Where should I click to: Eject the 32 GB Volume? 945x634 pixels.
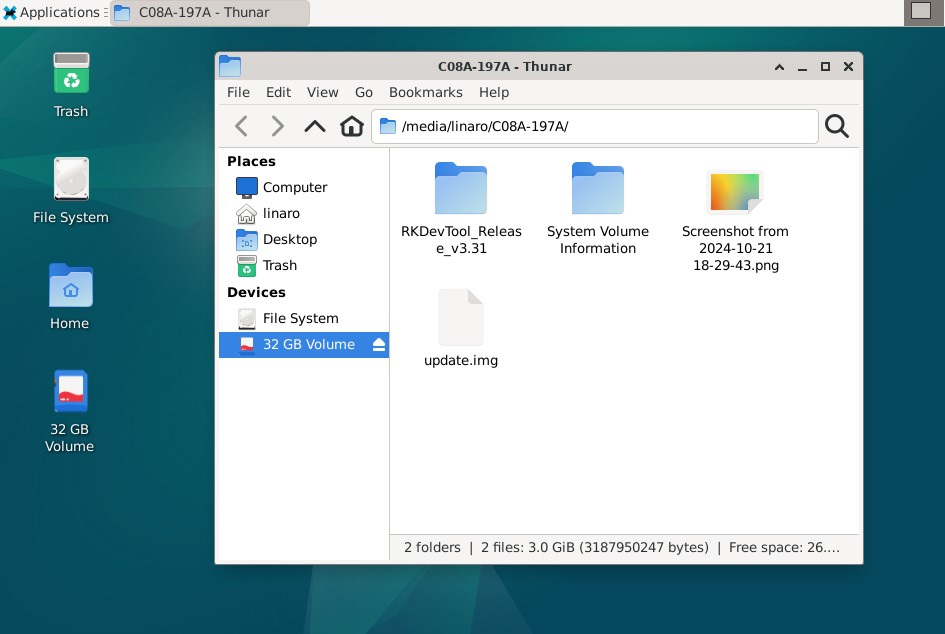point(378,344)
